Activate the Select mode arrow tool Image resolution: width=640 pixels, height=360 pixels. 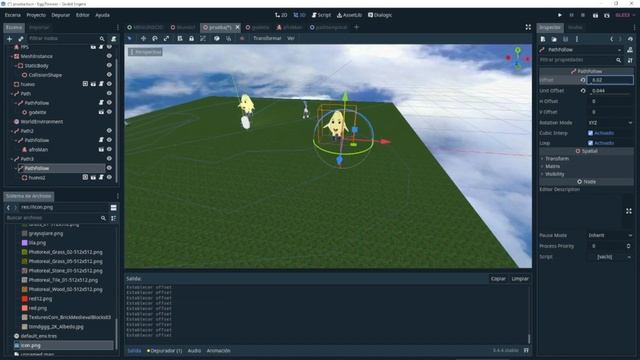[x=130, y=38]
